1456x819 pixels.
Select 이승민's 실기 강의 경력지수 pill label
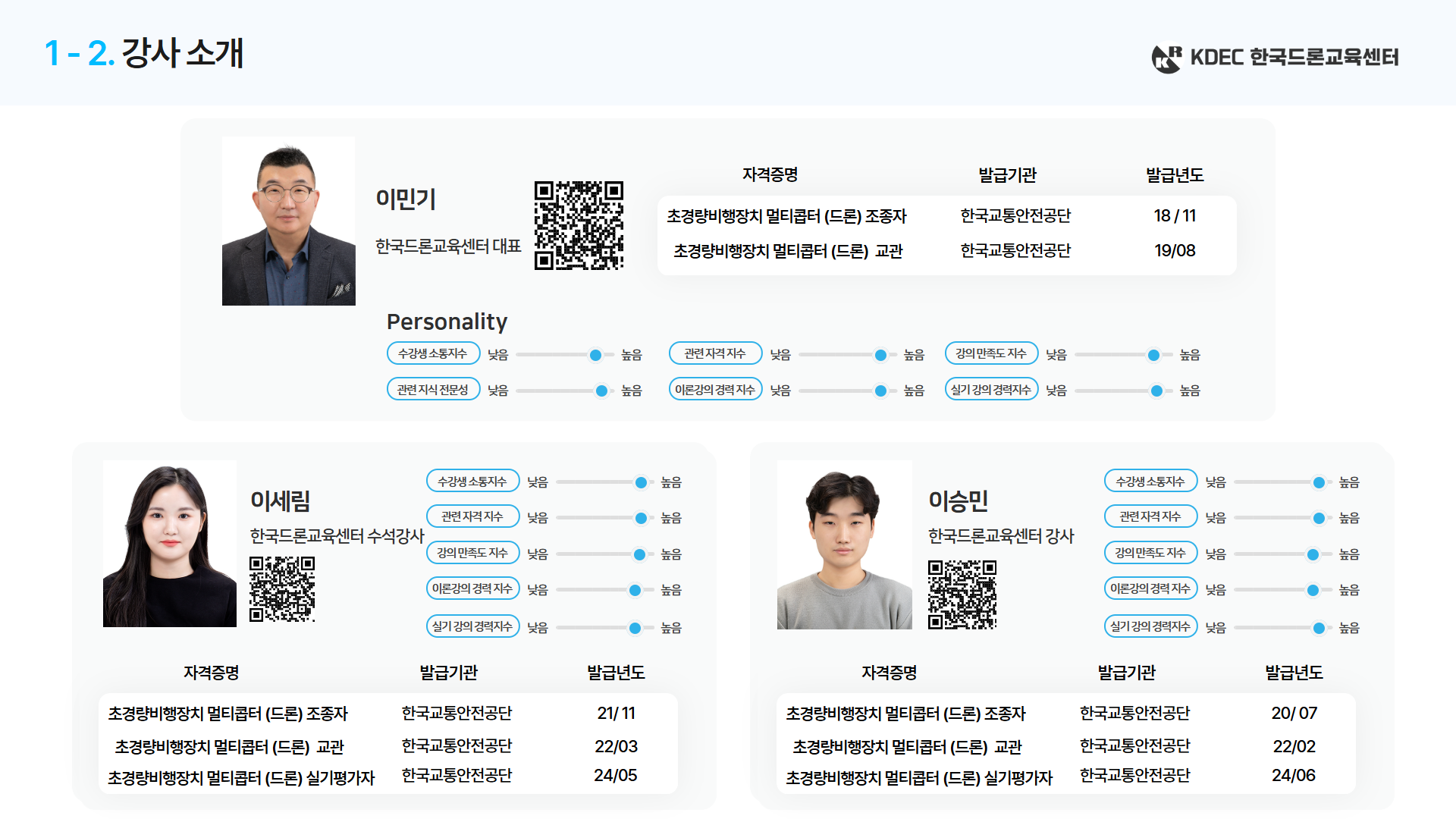(x=1150, y=626)
